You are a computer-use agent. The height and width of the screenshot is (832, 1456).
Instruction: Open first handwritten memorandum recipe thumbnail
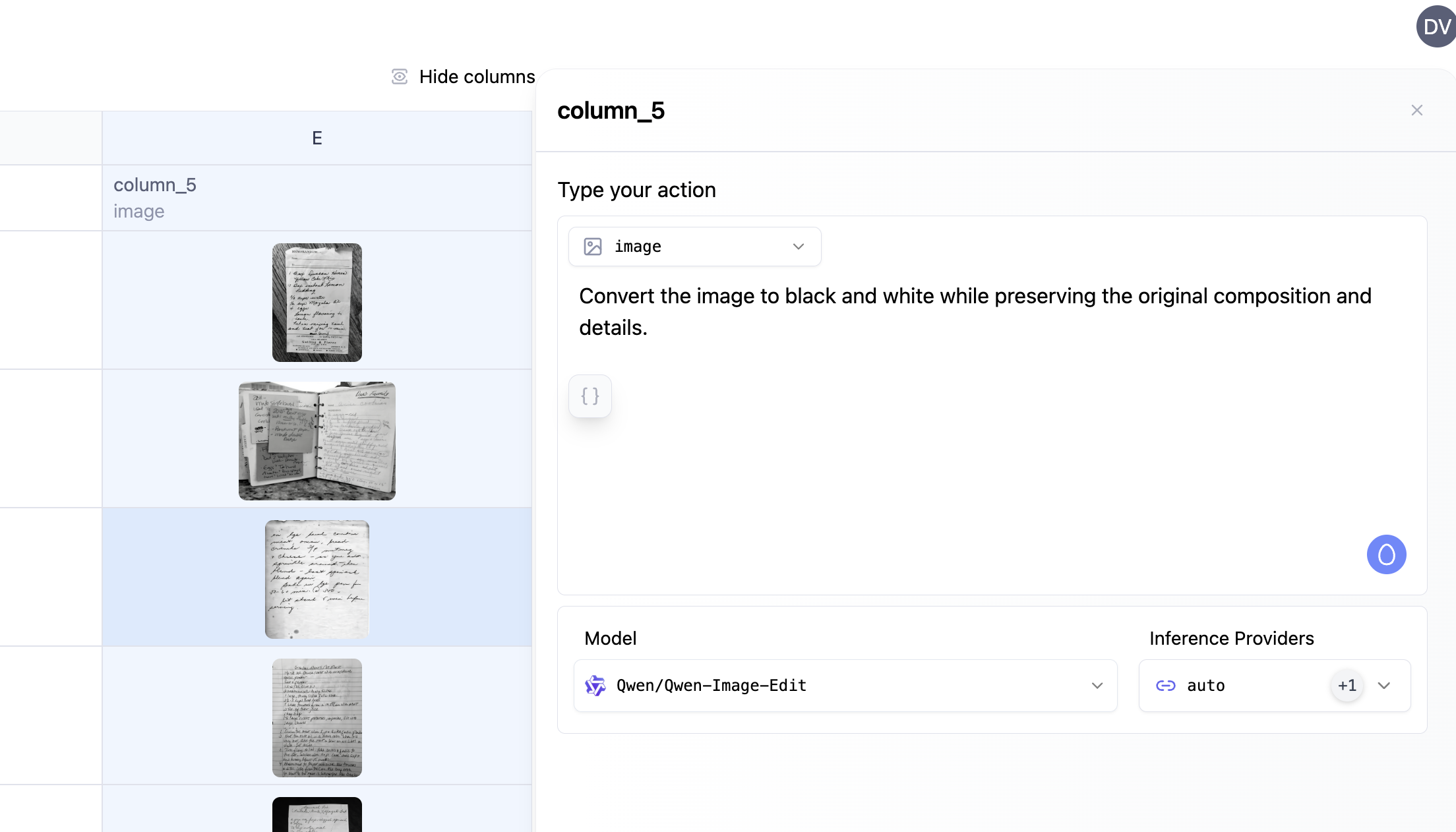317,303
